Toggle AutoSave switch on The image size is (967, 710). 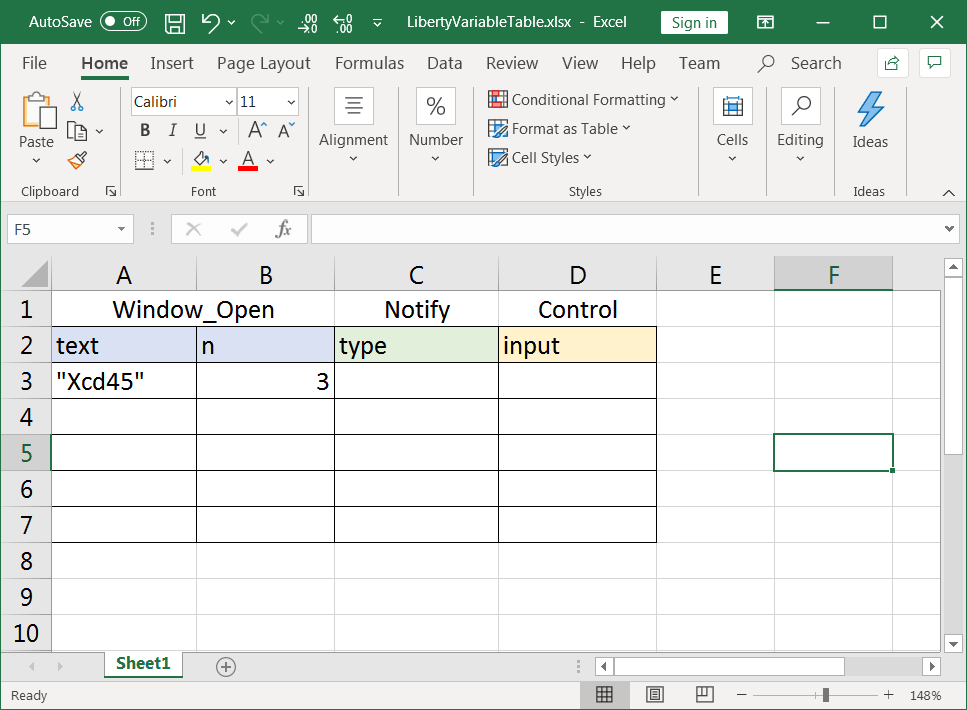click(123, 22)
